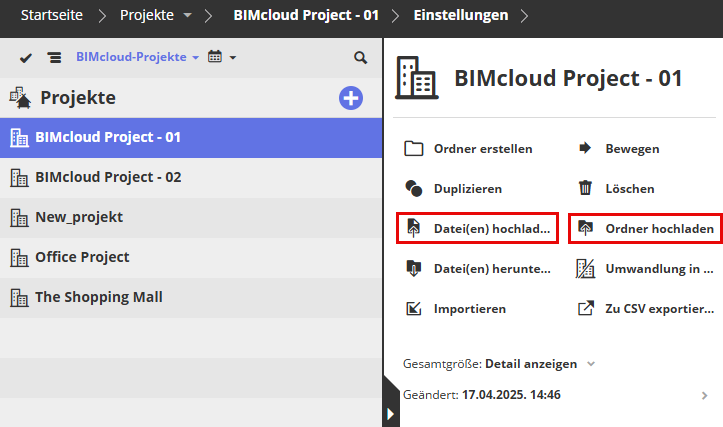Click Löschen action
This screenshot has height=427, width=723.
630,189
